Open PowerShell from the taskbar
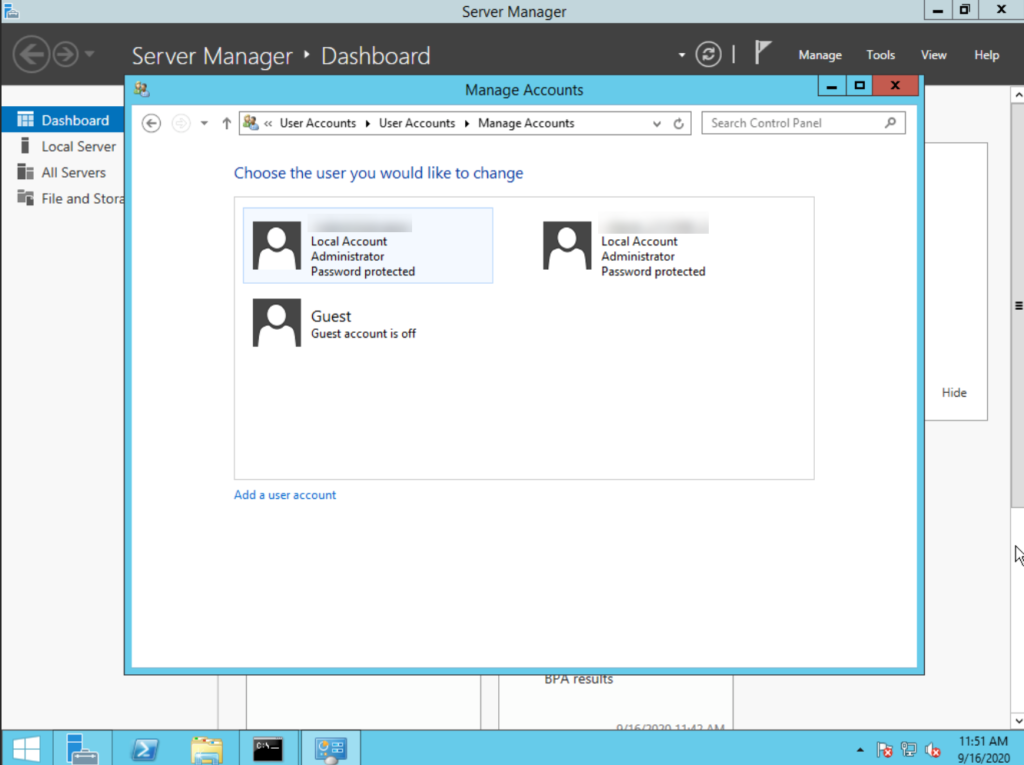 pos(144,749)
